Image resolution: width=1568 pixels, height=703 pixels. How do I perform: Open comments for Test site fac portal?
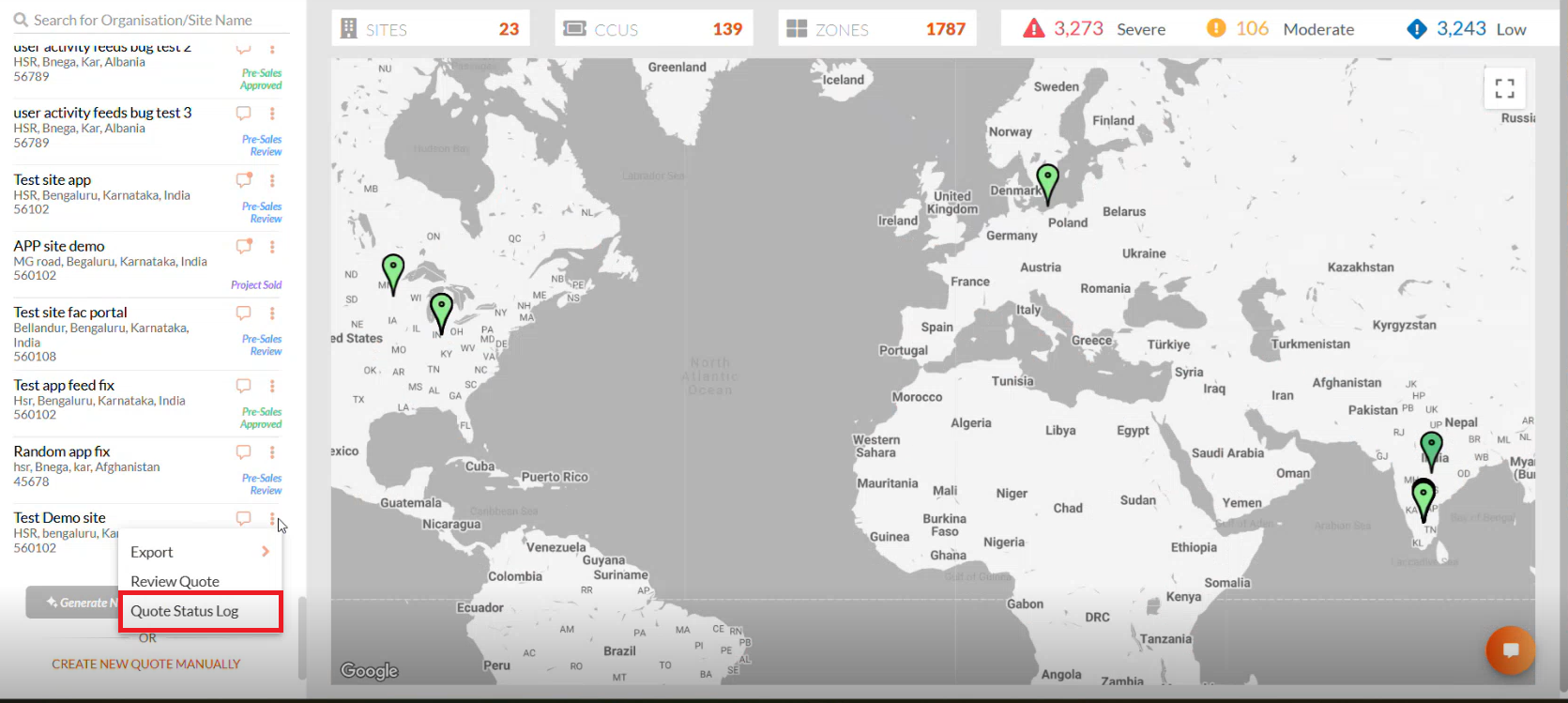tap(244, 313)
